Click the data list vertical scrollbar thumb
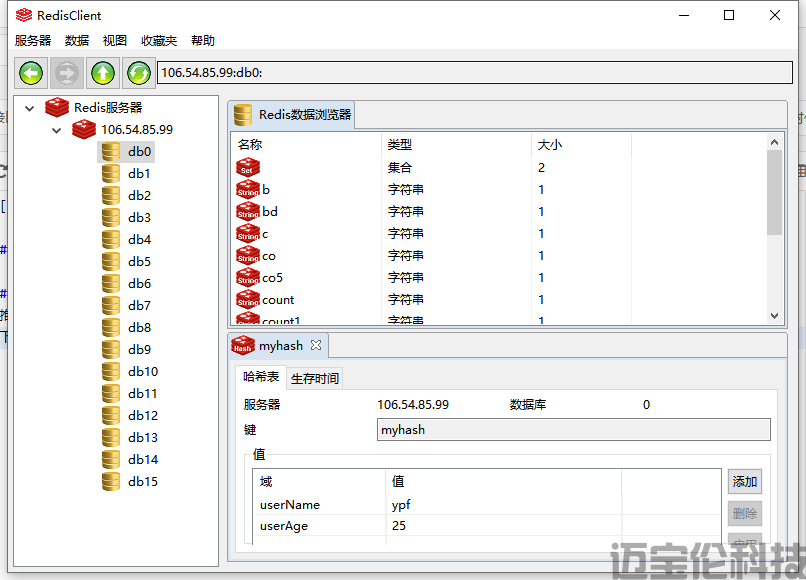The height and width of the screenshot is (580, 806). click(775, 192)
